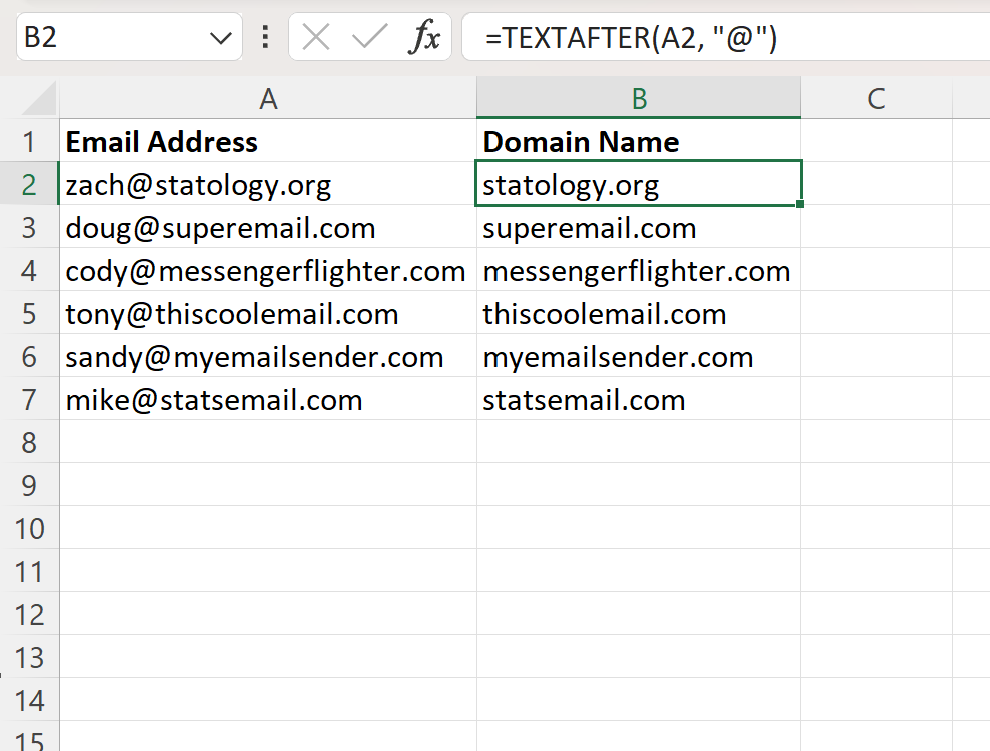Click the Name Box showing B2
990x751 pixels.
point(129,37)
